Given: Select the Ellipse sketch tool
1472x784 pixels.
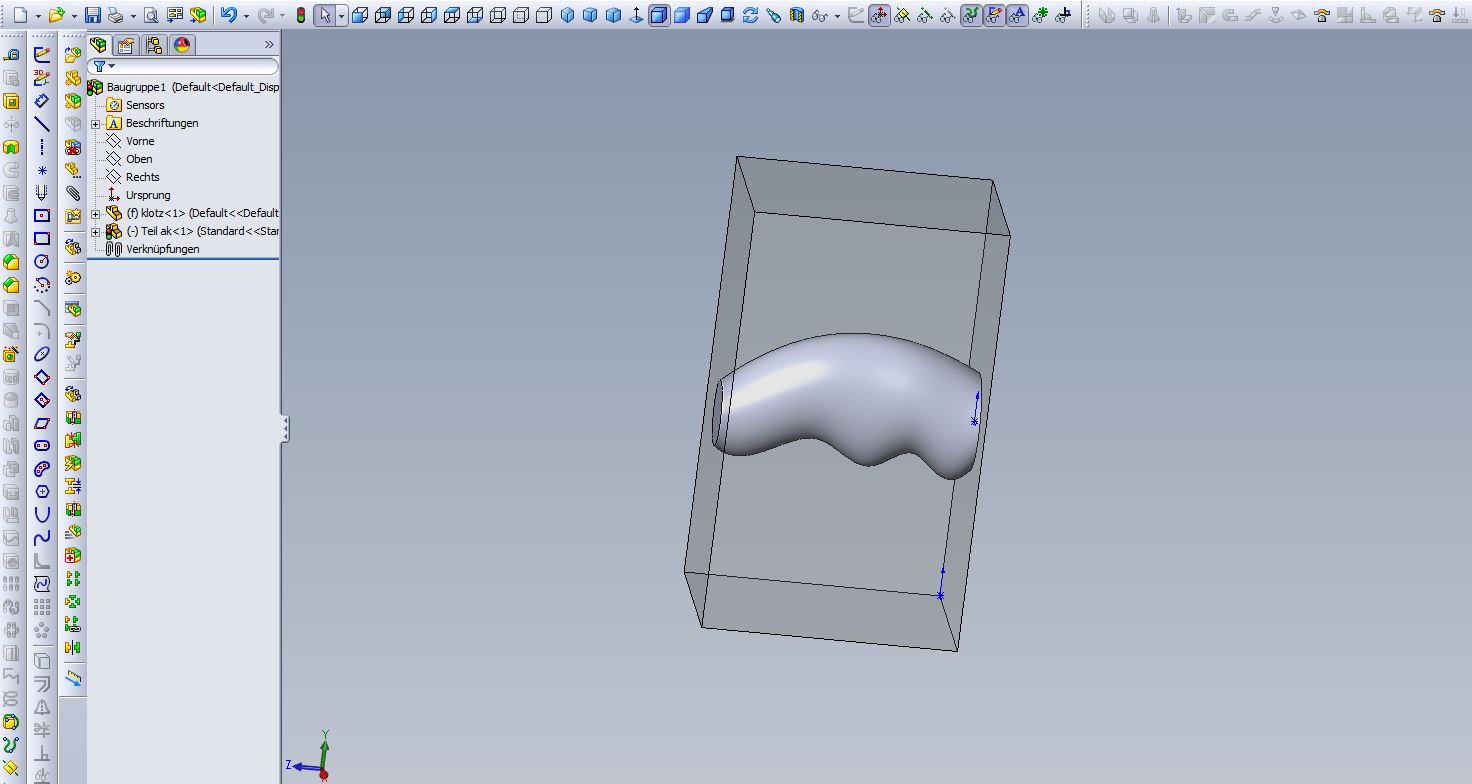Looking at the screenshot, I should coord(41,353).
